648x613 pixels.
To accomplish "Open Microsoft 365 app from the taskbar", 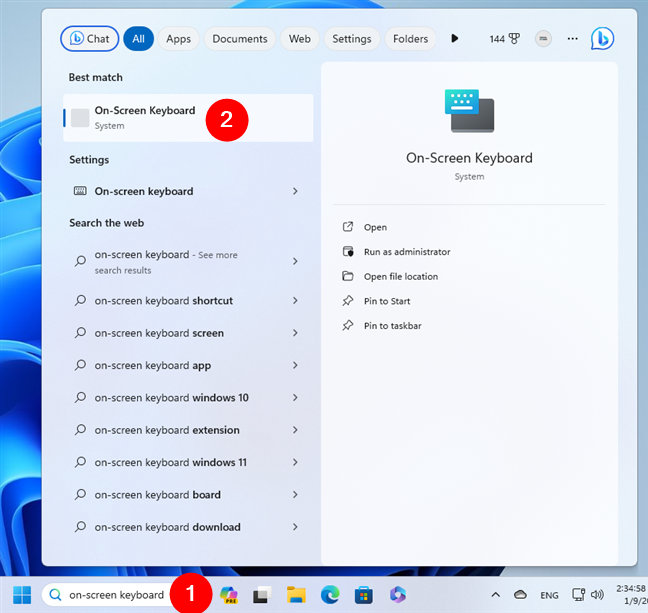I will tap(398, 595).
